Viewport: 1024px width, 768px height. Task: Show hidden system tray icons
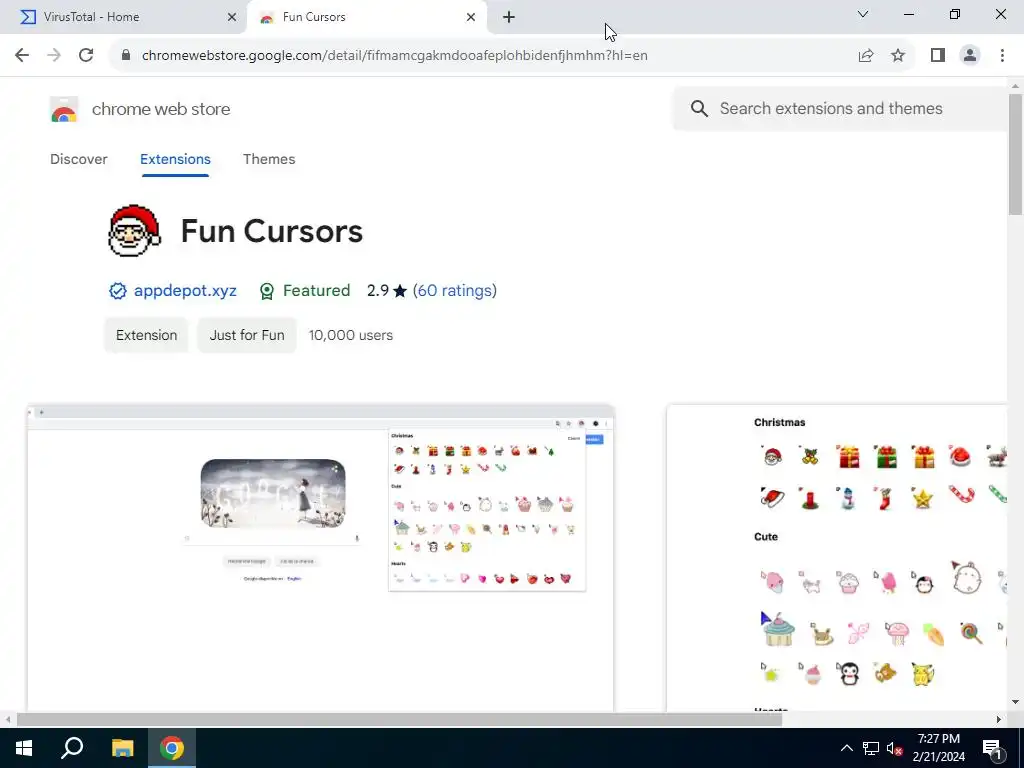[x=846, y=748]
